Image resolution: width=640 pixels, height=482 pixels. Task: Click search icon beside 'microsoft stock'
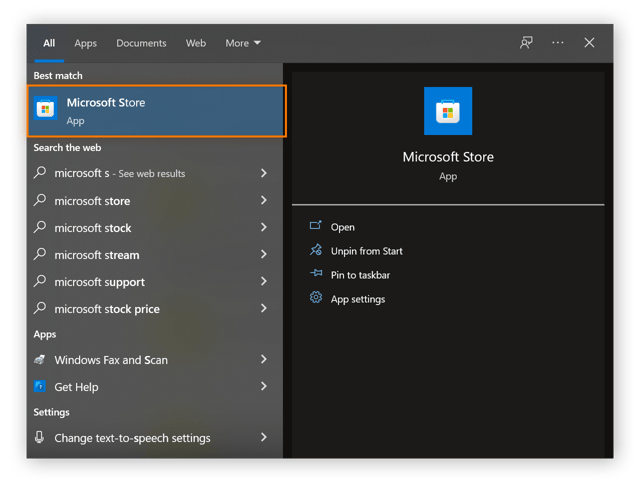click(x=40, y=227)
